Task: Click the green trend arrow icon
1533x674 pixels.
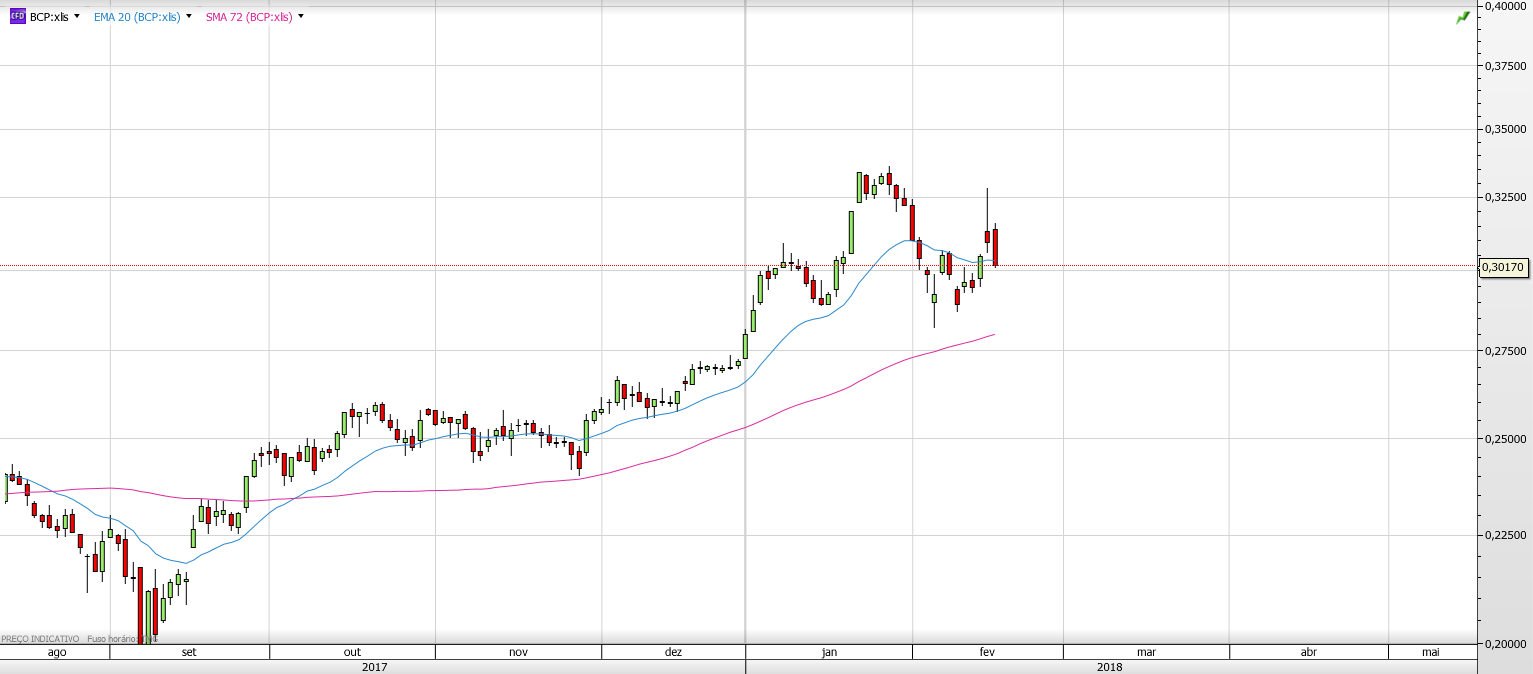Action: click(x=1463, y=17)
